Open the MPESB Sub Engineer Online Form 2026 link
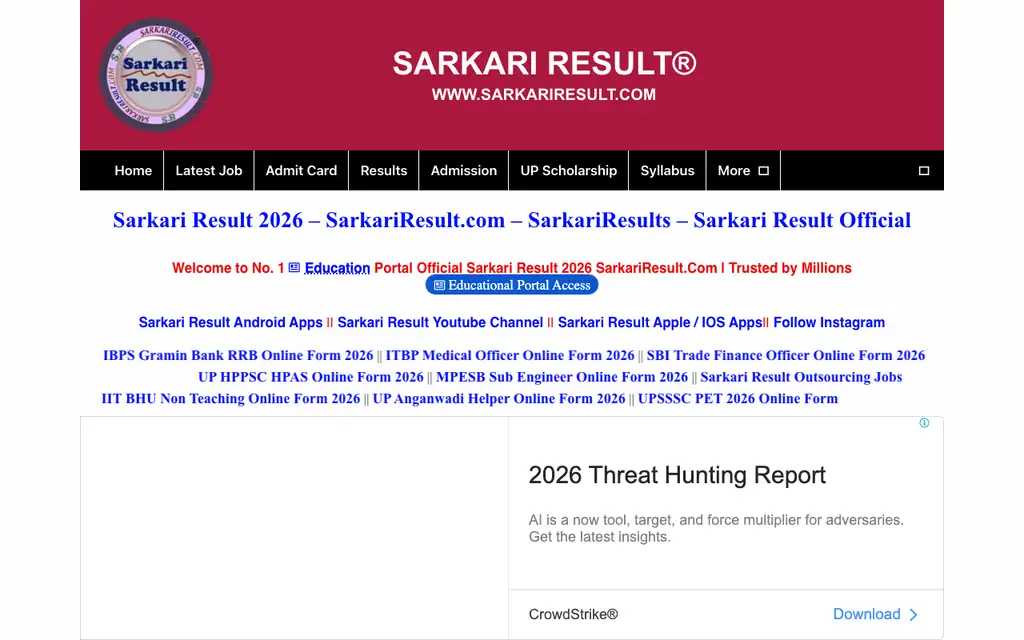The height and width of the screenshot is (640, 1024). coord(562,377)
